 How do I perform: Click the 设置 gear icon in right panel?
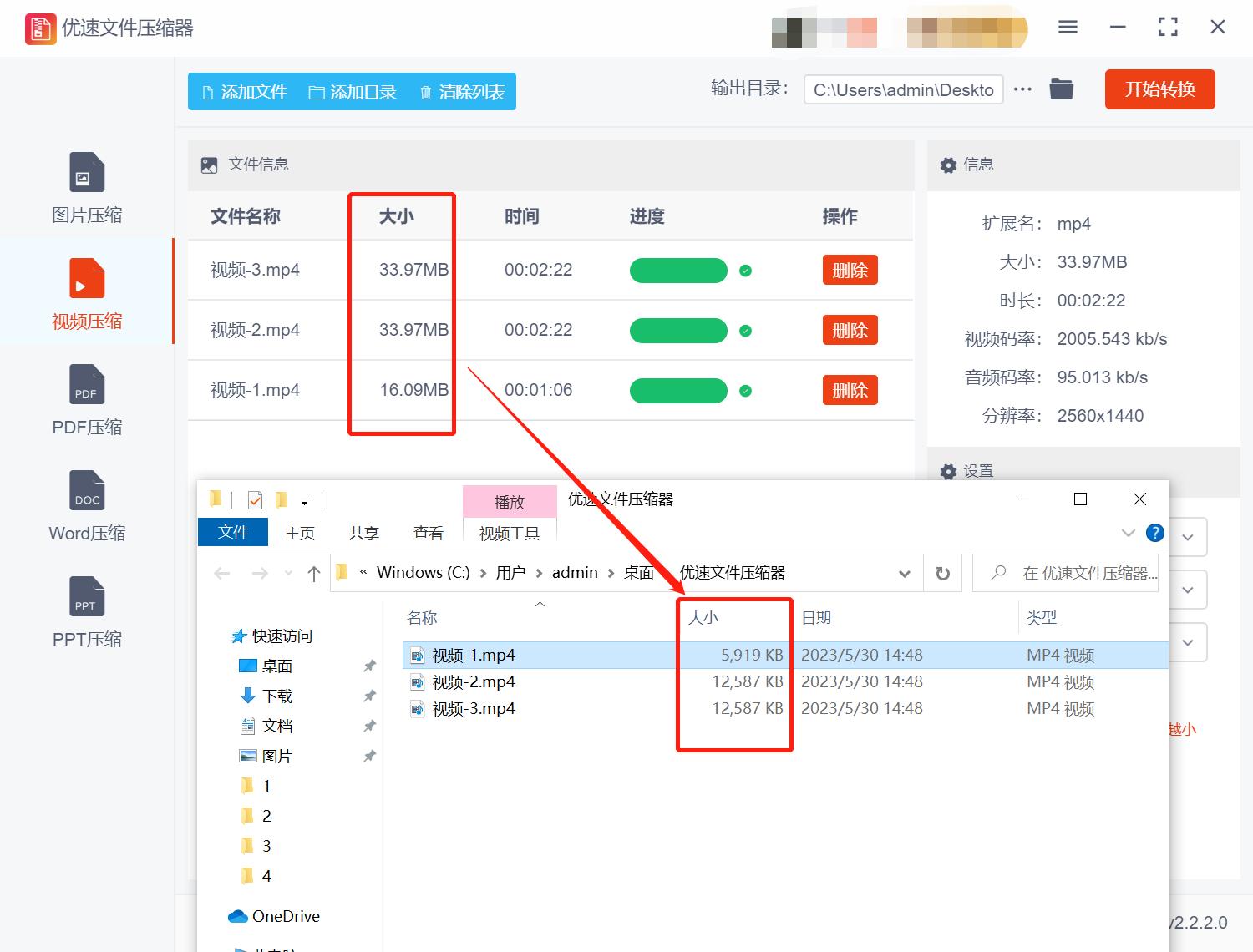coord(949,471)
